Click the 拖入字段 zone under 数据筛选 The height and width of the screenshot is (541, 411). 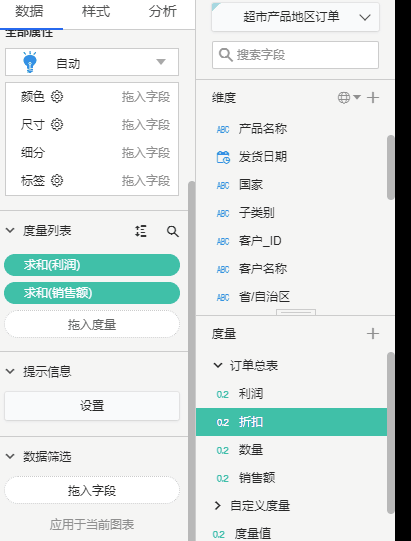pos(92,490)
